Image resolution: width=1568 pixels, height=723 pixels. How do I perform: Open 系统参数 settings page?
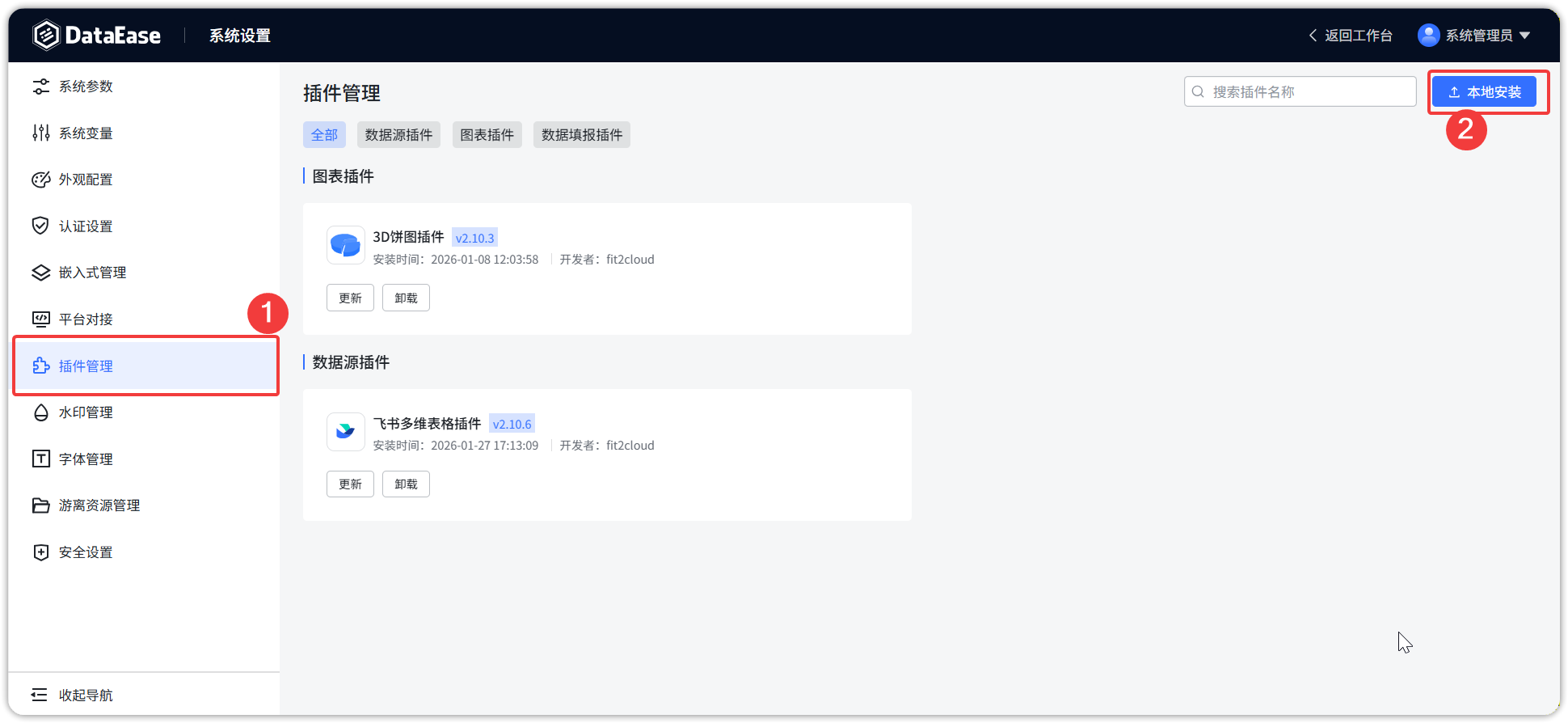pyautogui.click(x=145, y=87)
